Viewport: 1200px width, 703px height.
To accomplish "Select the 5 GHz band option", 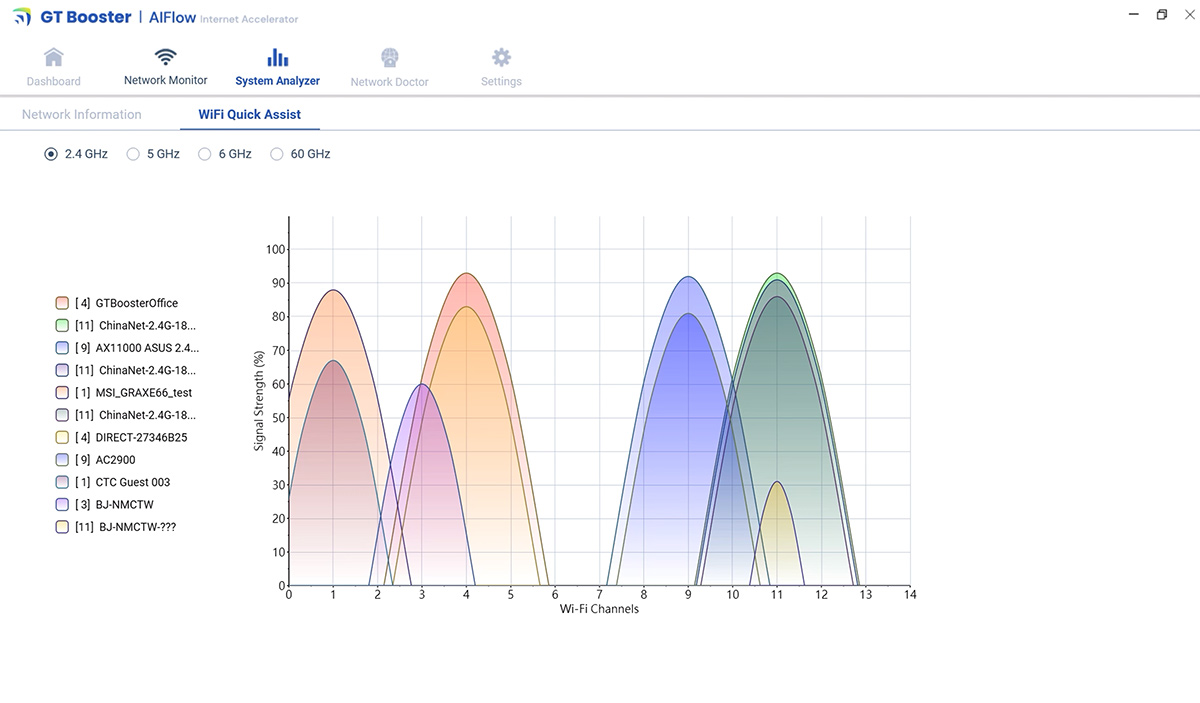I will pyautogui.click(x=133, y=154).
